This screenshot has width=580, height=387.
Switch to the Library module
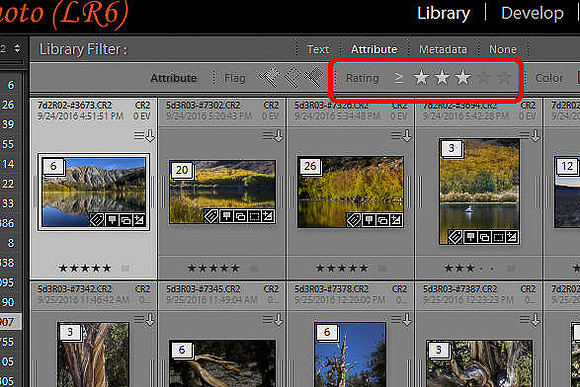click(x=443, y=14)
